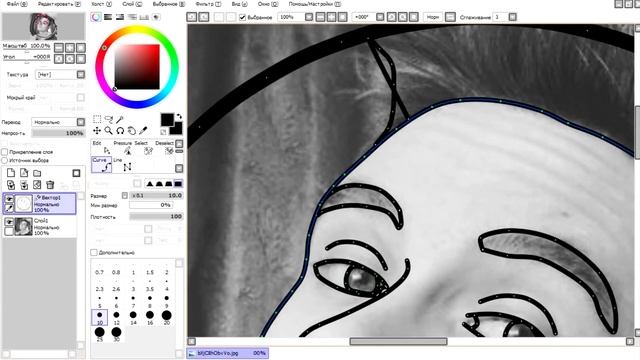Open the Файл menu
The height and width of the screenshot is (360, 640).
pyautogui.click(x=17, y=4)
